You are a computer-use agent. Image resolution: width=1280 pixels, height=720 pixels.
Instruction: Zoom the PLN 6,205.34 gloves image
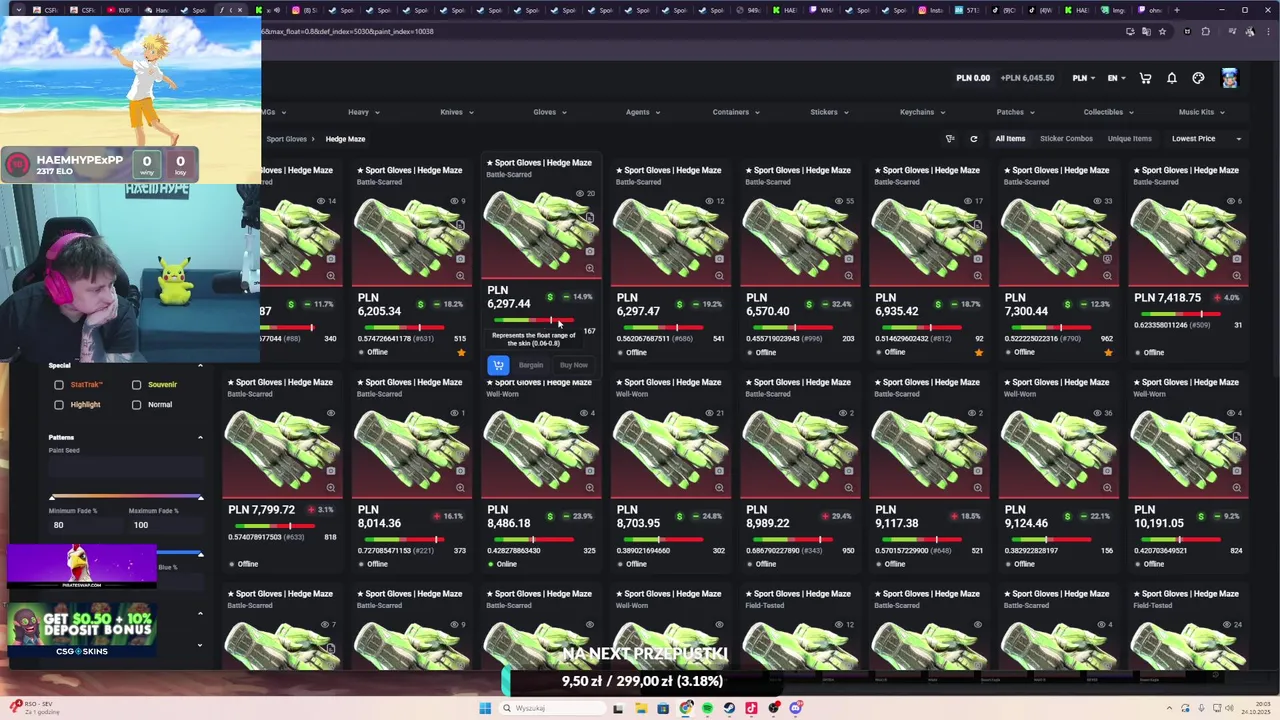pyautogui.click(x=460, y=276)
